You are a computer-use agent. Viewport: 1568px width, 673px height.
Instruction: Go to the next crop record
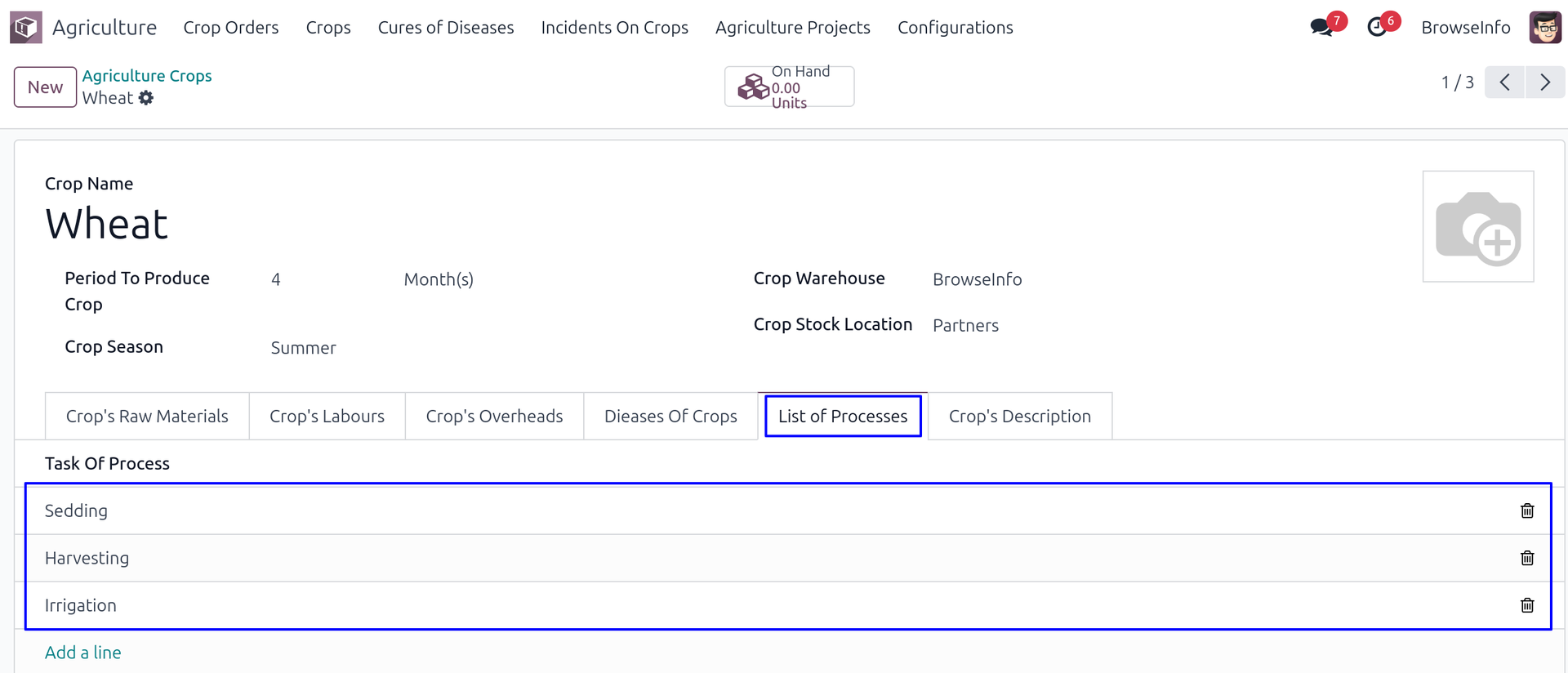point(1545,82)
